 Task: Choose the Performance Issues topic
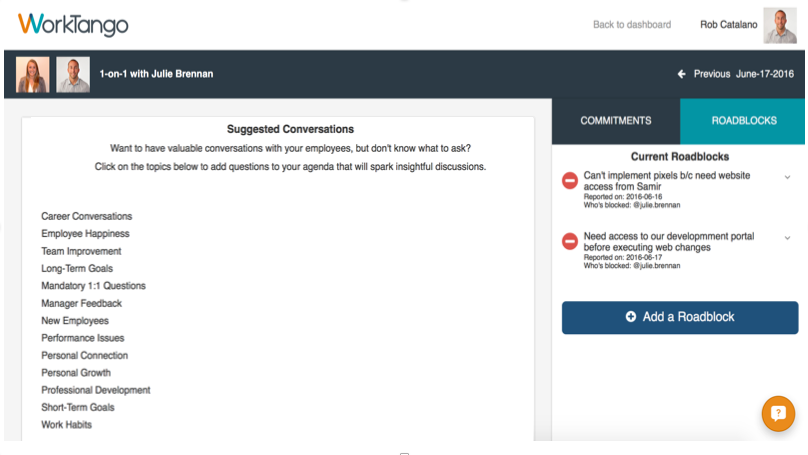click(x=82, y=338)
